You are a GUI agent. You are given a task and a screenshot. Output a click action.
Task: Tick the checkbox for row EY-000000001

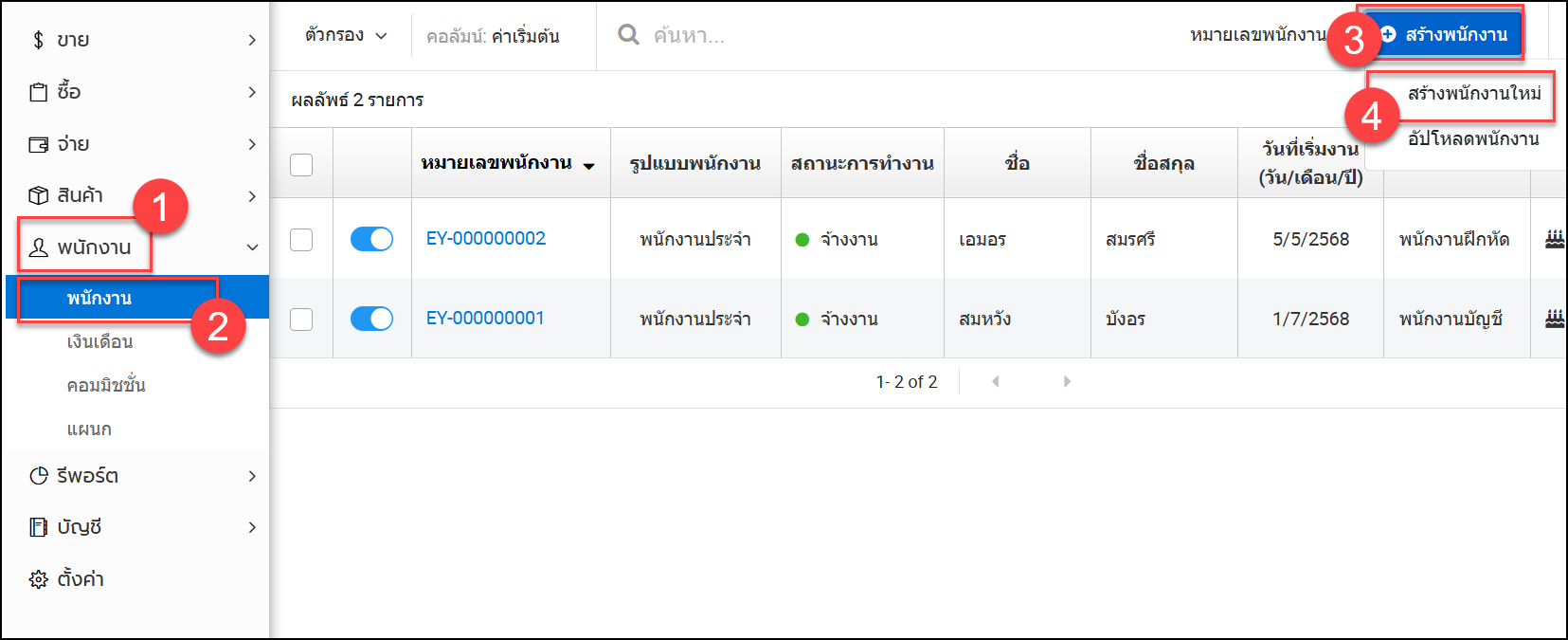(x=301, y=320)
